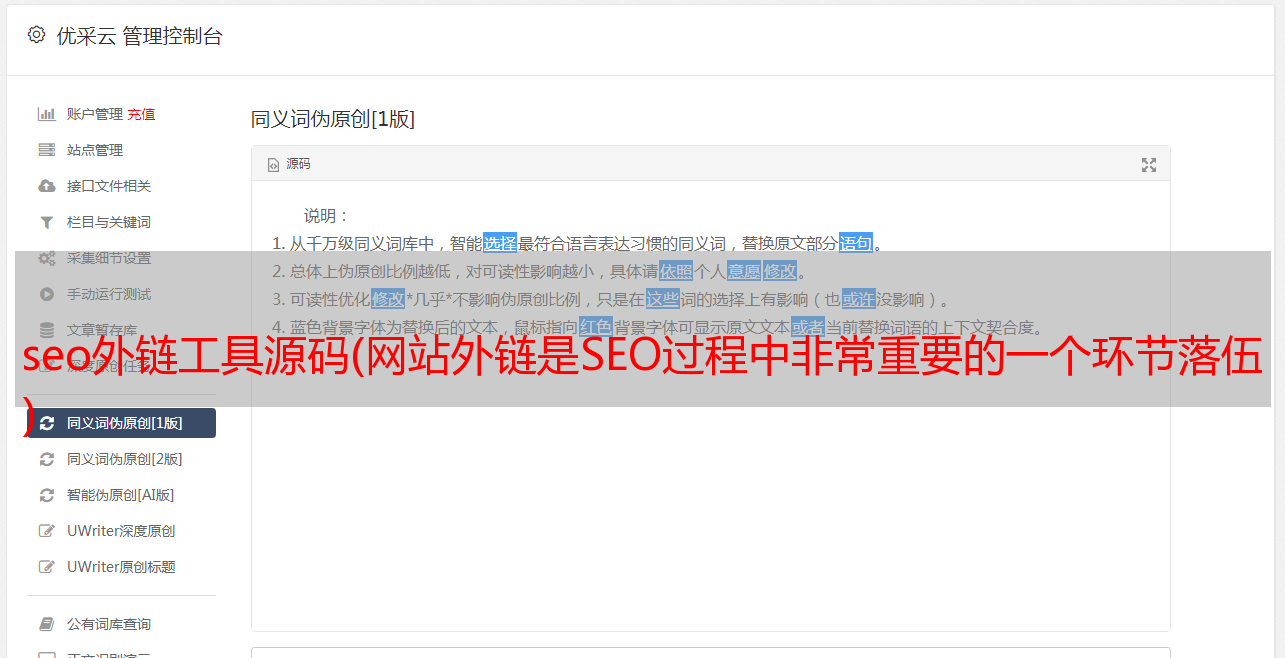1285x658 pixels.
Task: Click the play icon beside 手动运行测试
Action: 46,294
